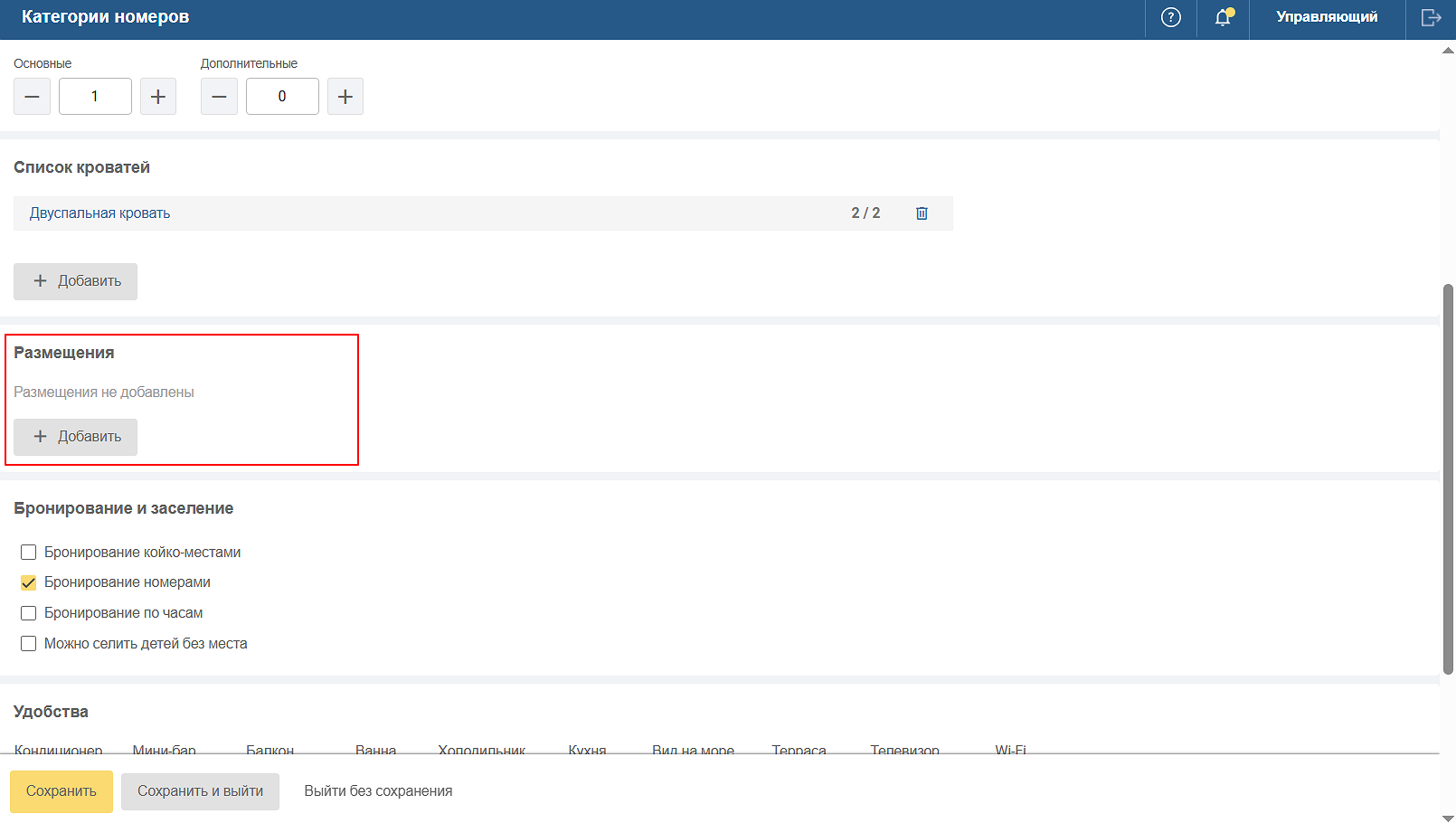Click the Размещения не добавлены text
Image resolution: width=1456 pixels, height=823 pixels.
pyautogui.click(x=104, y=393)
